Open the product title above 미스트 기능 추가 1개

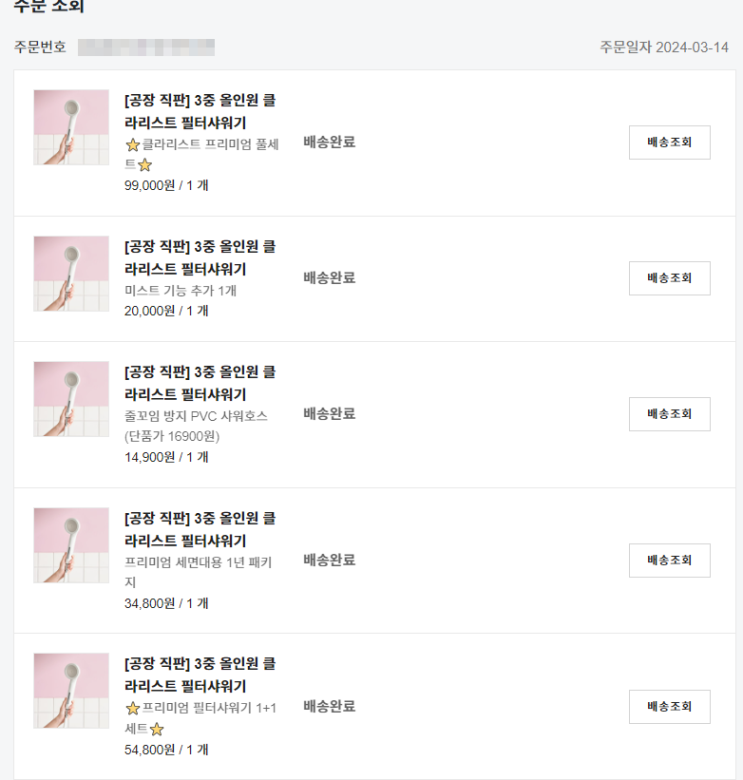click(200, 258)
